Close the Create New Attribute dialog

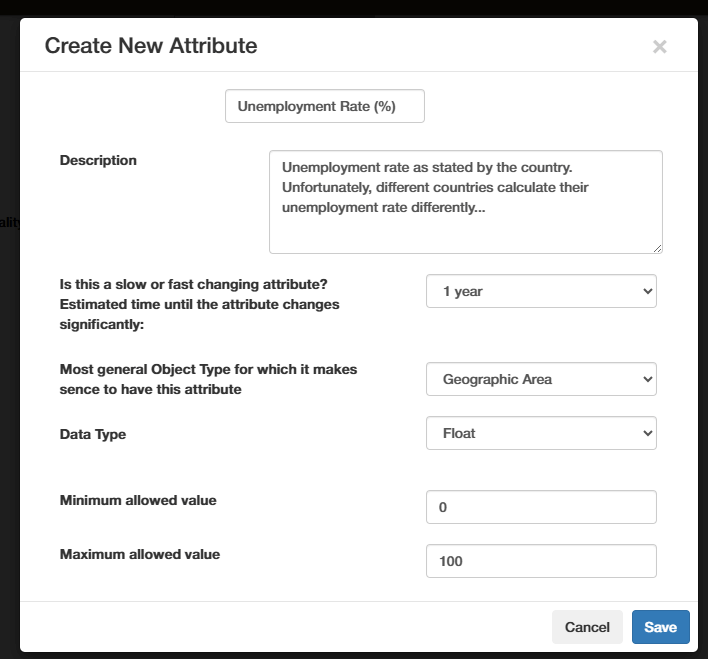pos(659,46)
